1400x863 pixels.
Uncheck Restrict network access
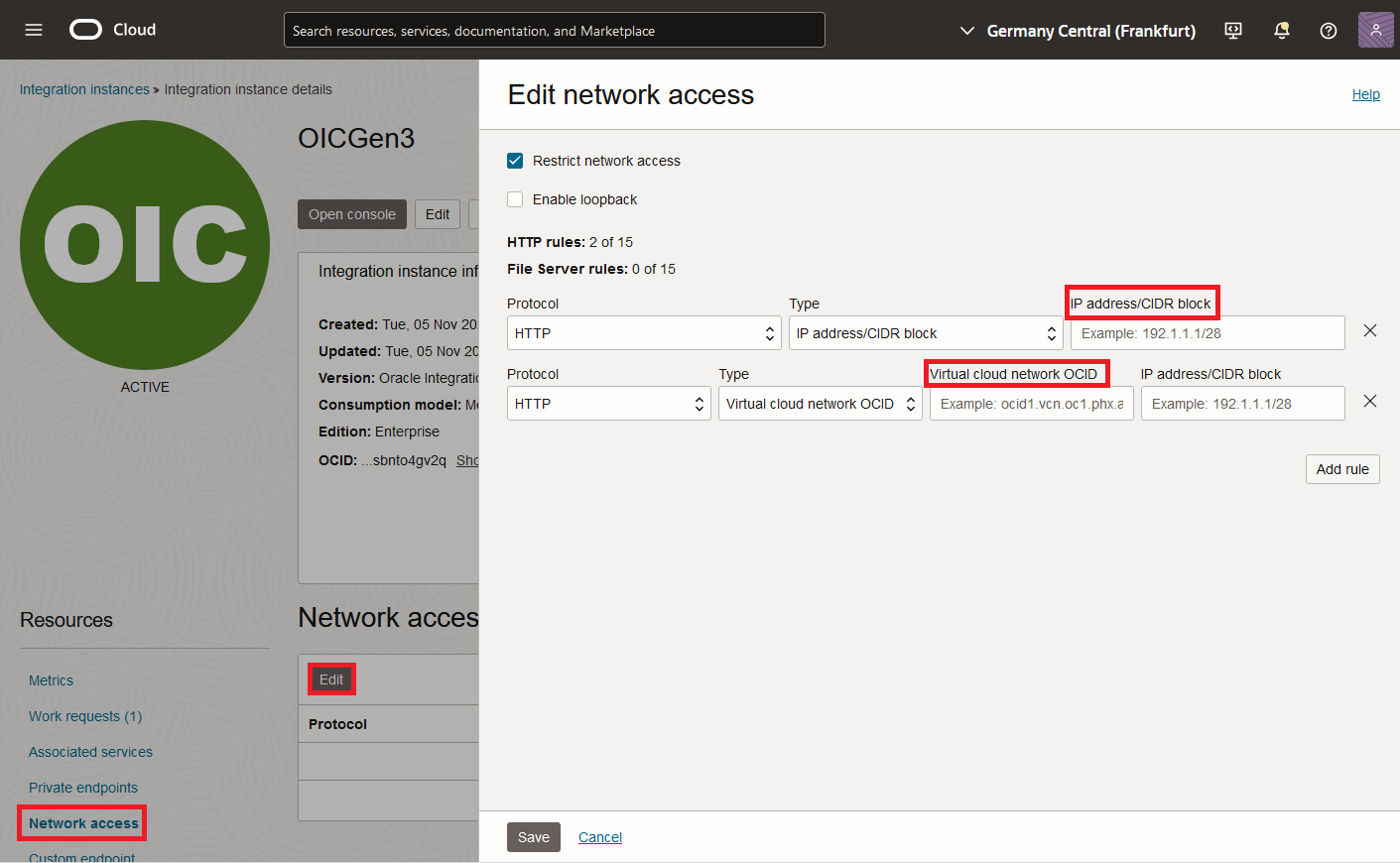point(515,160)
